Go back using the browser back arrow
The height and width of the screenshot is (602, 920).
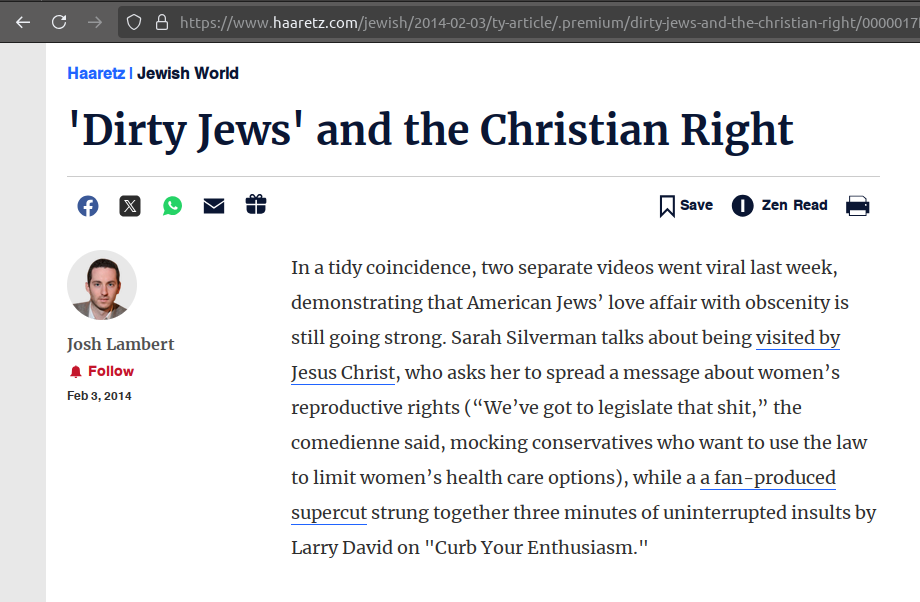point(23,22)
